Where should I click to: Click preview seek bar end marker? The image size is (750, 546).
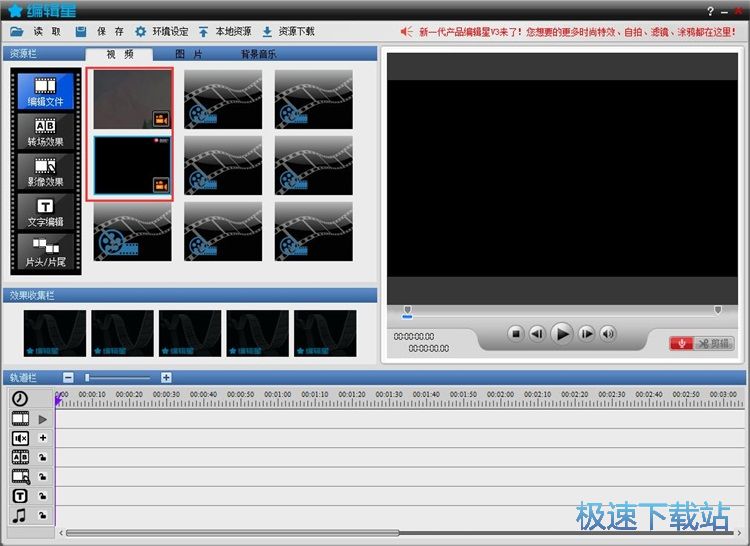click(x=718, y=310)
